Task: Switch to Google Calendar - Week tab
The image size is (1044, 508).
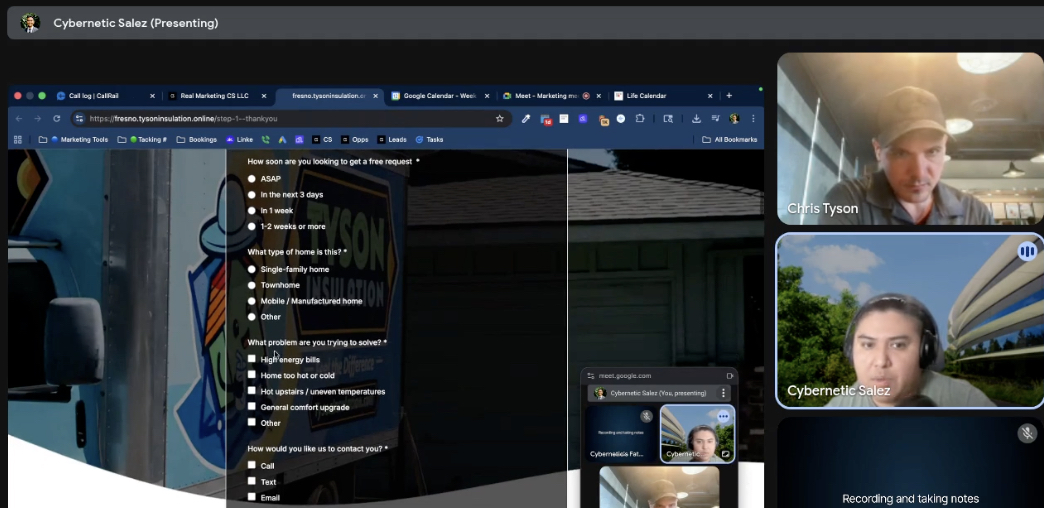Action: point(440,96)
